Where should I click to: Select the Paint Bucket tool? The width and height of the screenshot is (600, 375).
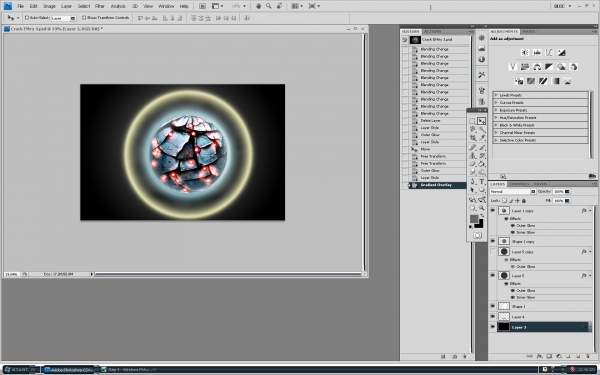[x=481, y=164]
